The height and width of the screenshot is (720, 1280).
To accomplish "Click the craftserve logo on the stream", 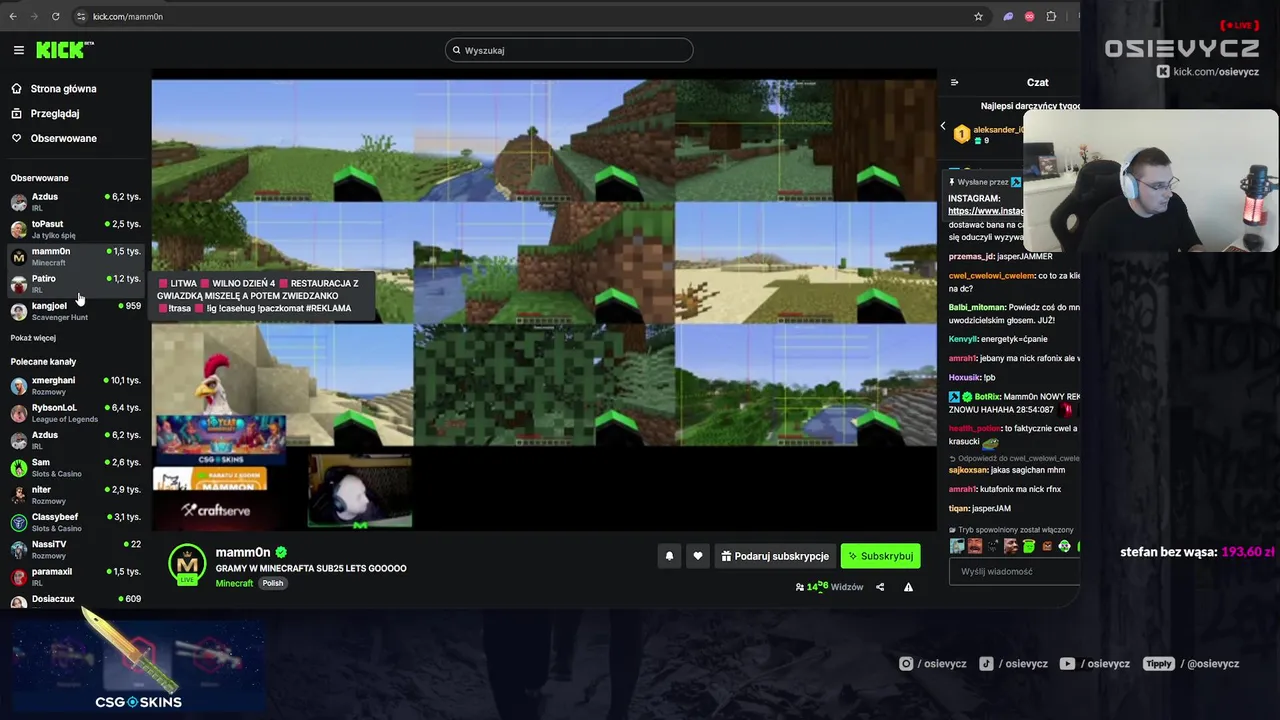I will coord(215,510).
